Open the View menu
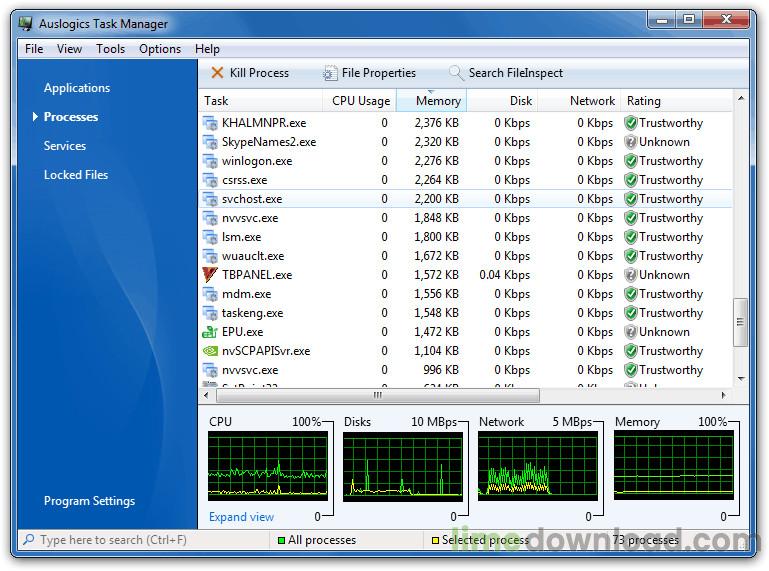The width and height of the screenshot is (769, 571). [x=69, y=49]
